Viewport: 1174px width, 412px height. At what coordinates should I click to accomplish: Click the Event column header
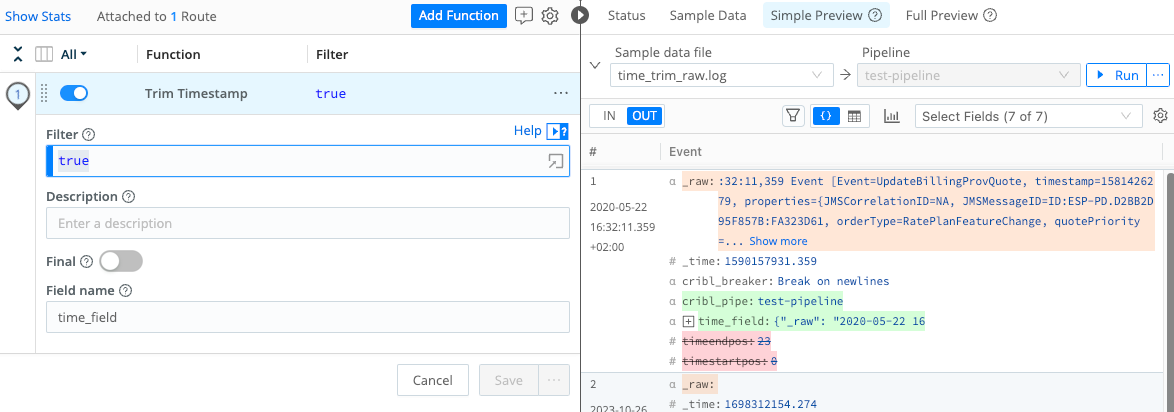pos(685,151)
